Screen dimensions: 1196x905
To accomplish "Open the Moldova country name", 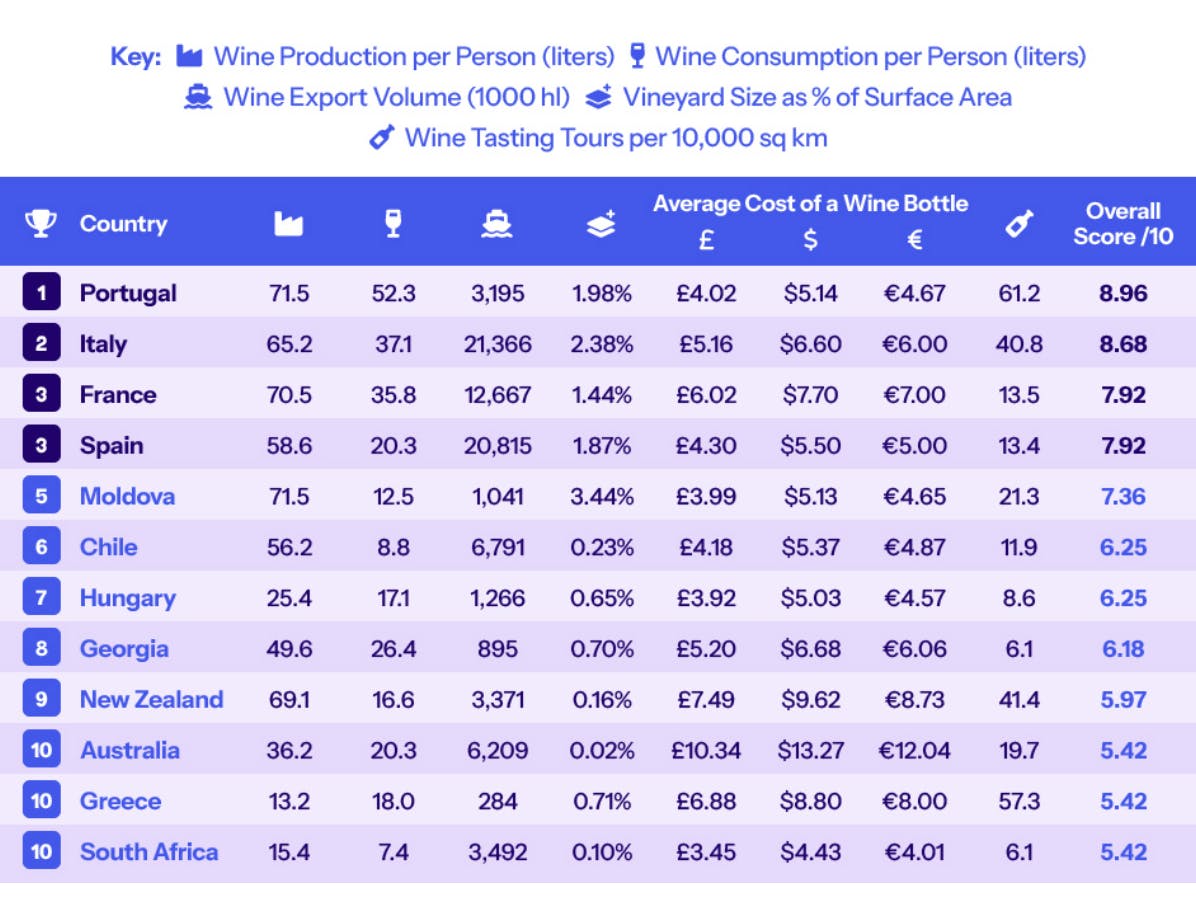I will point(127,496).
